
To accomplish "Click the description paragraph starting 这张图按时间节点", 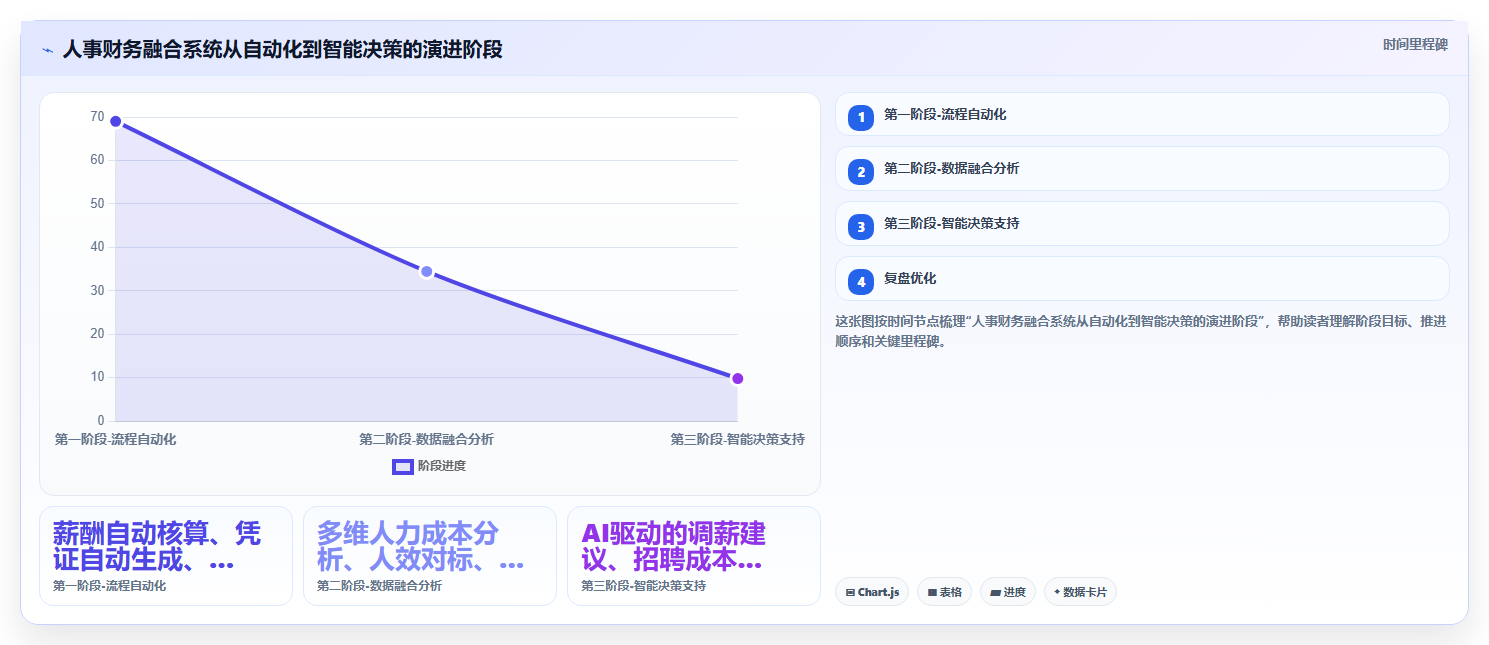I will 1141,331.
